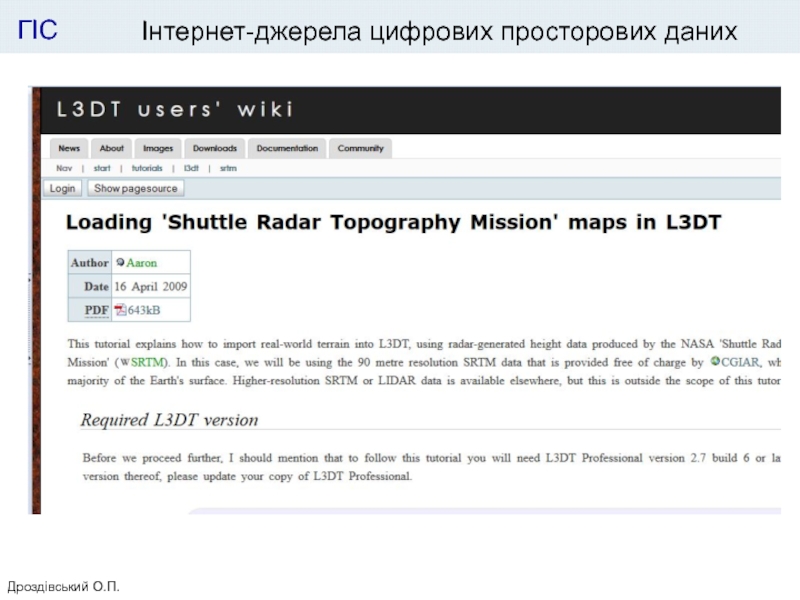Click the 'start' breadcrumb link

pos(102,168)
